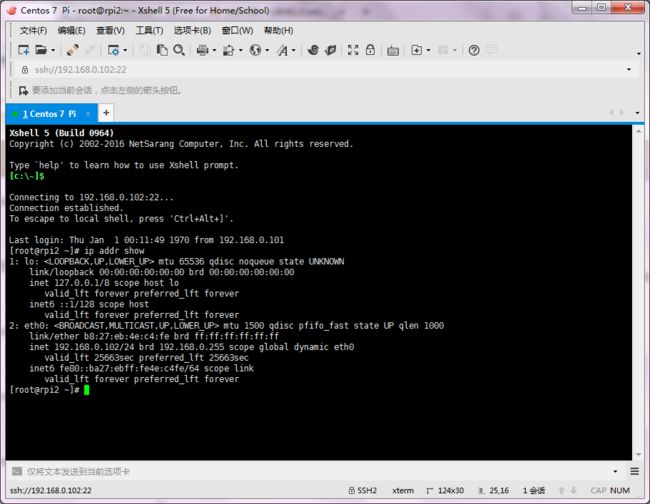Open the compose bar dropdown arrow
This screenshot has height=504, width=650.
[x=615, y=471]
